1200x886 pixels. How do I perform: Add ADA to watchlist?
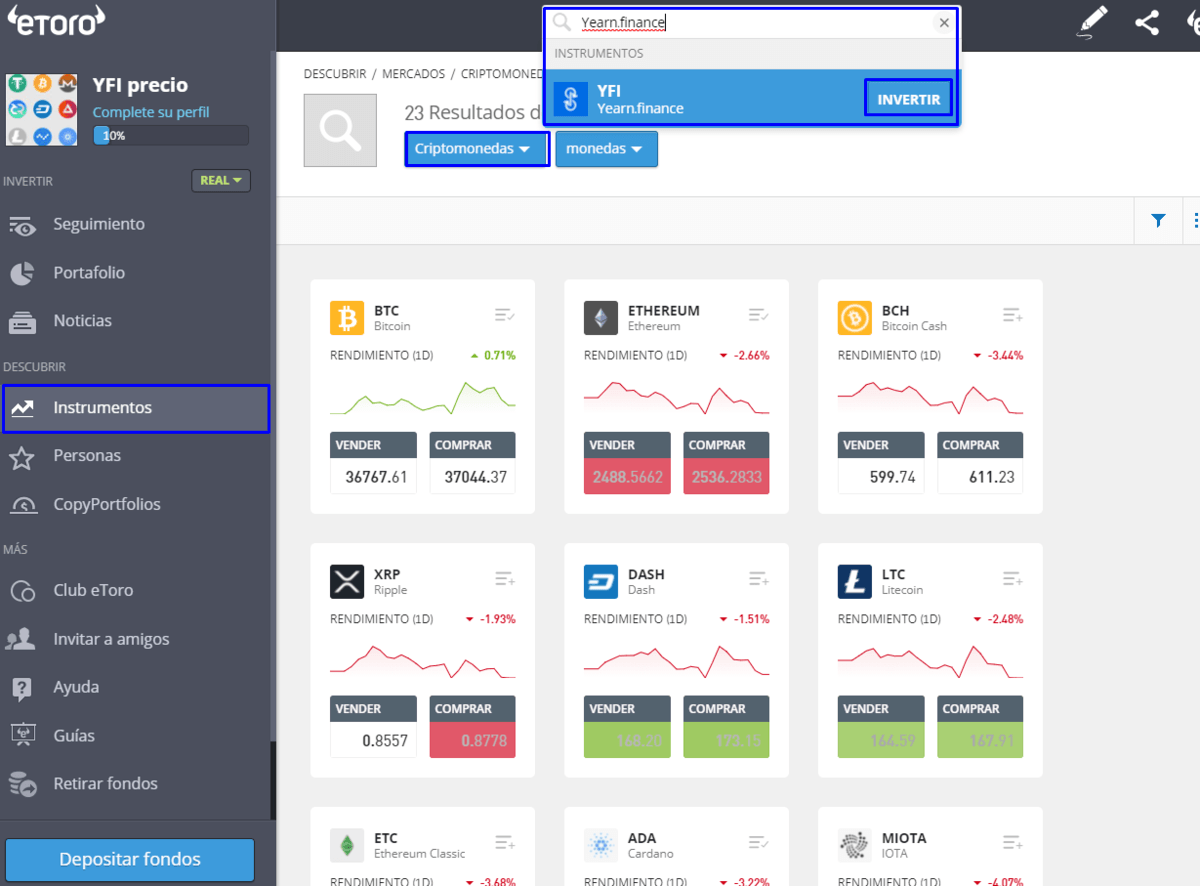(759, 842)
